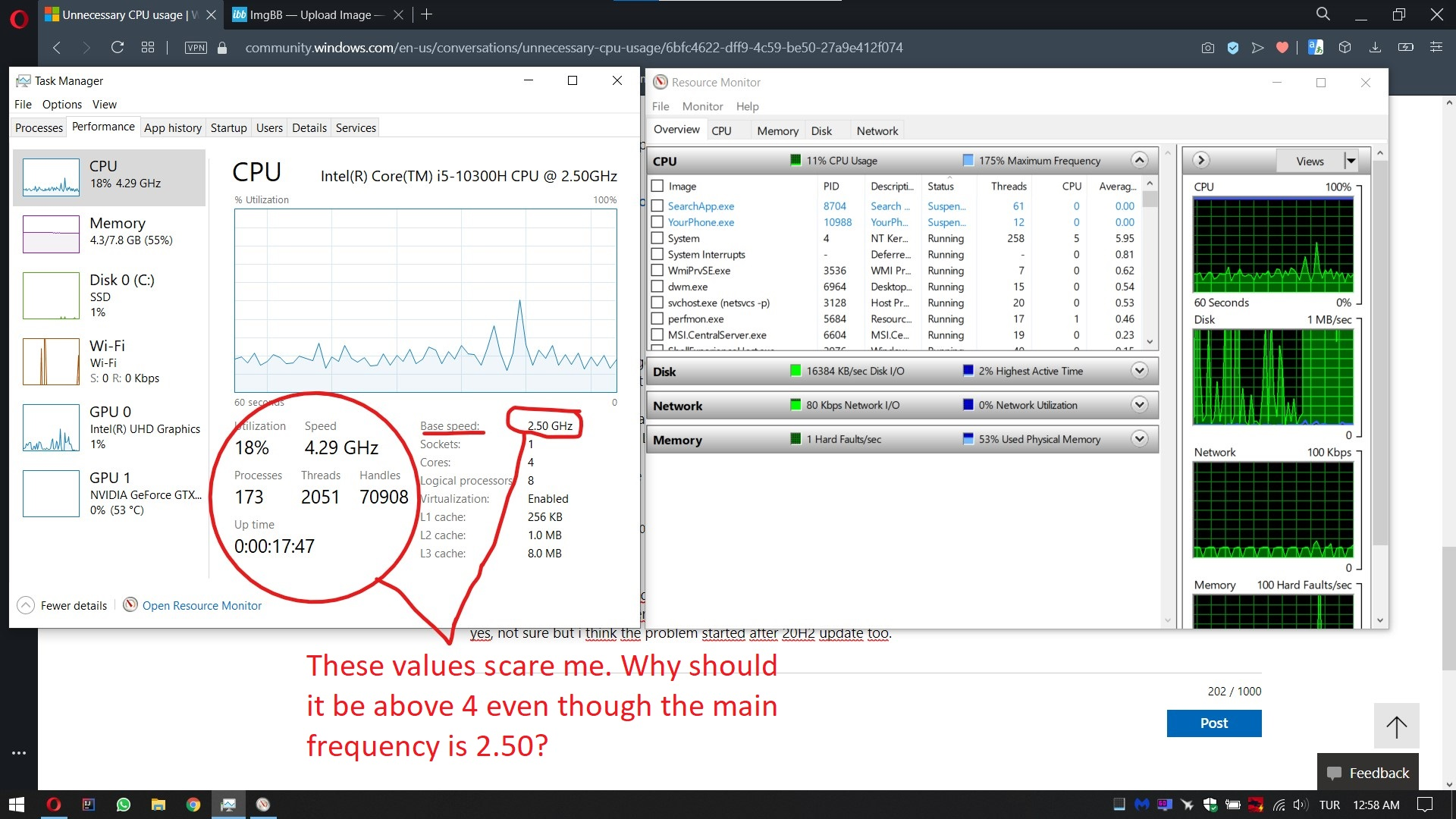Open Opera Easy Setup panel

click(x=1436, y=48)
